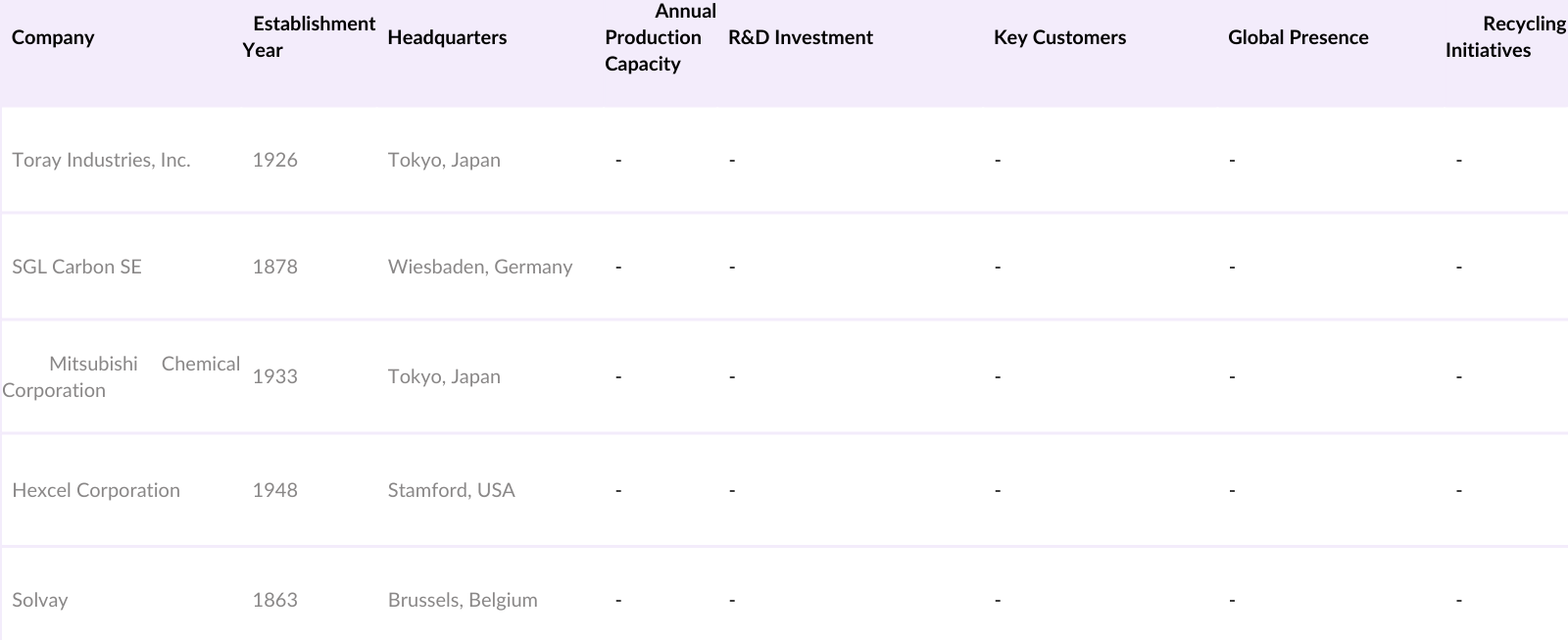Image resolution: width=1568 pixels, height=640 pixels.
Task: Select the Wiesbaden, Germany headquarters cell
Action: (480, 267)
